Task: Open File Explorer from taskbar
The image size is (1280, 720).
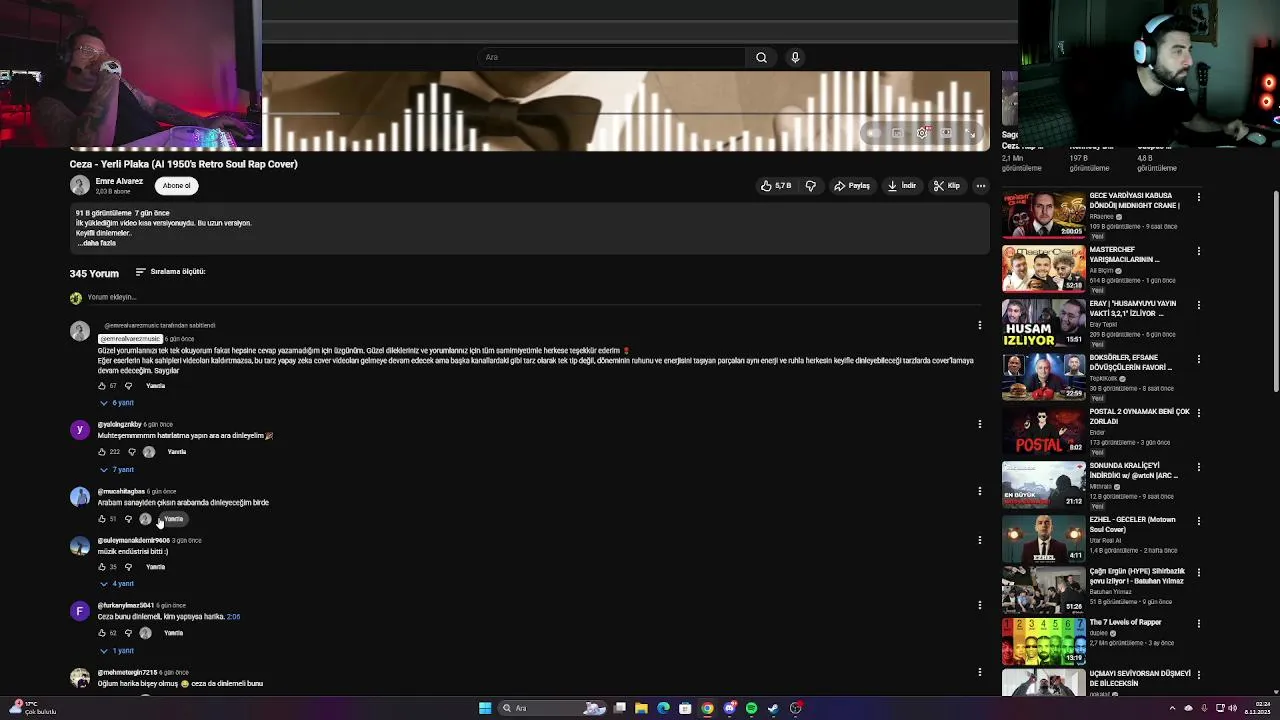Action: point(641,708)
